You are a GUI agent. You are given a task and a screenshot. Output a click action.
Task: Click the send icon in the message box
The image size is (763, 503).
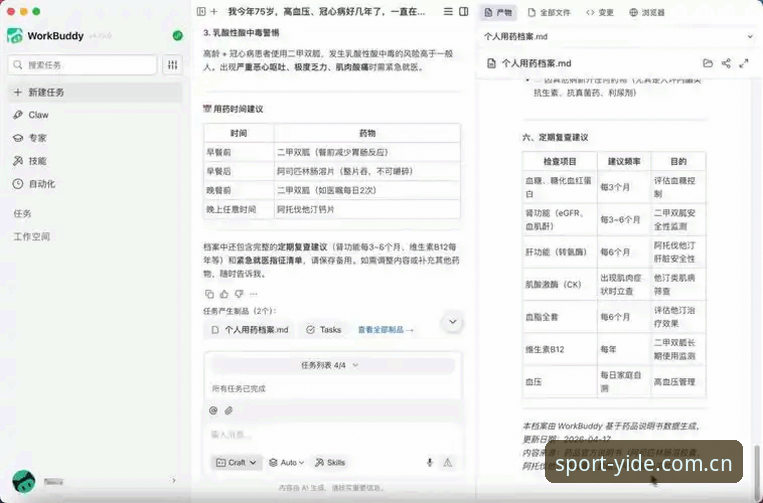point(448,462)
